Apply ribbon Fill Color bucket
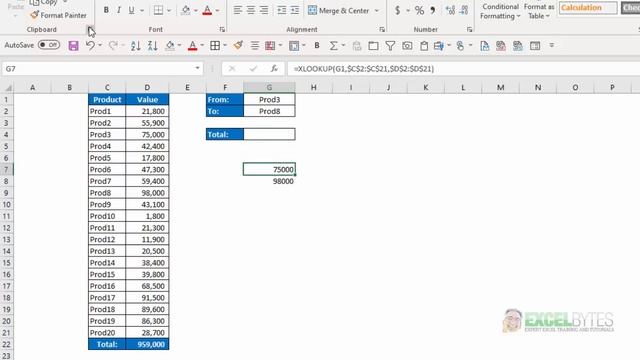 click(186, 10)
